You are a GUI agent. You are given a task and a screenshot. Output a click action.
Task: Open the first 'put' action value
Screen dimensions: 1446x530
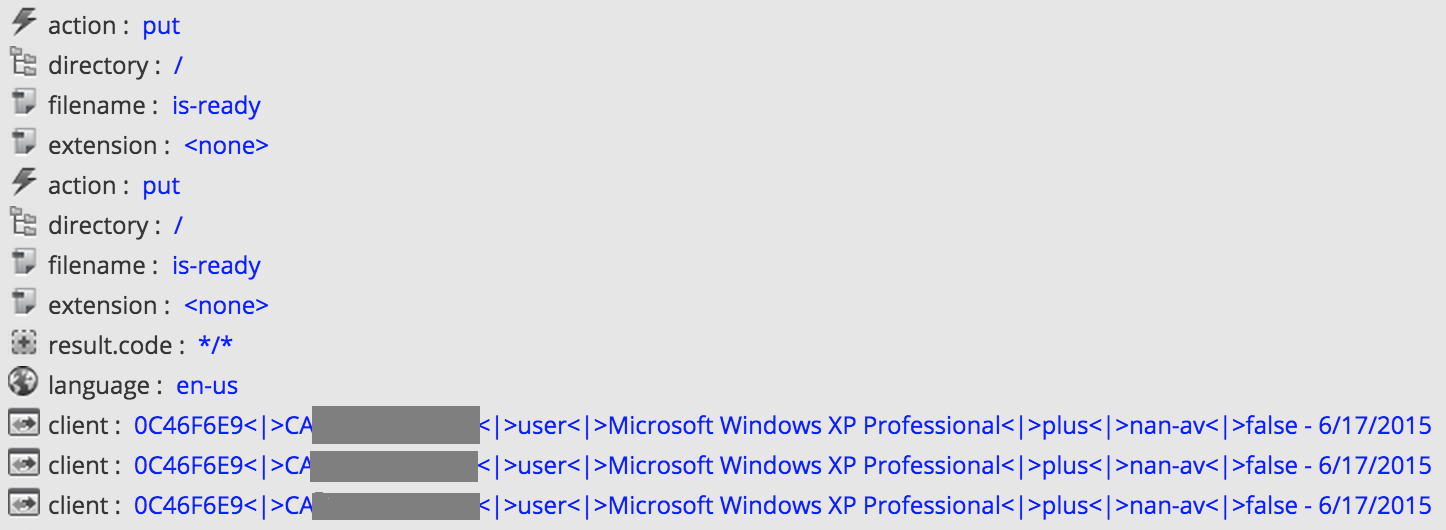161,26
